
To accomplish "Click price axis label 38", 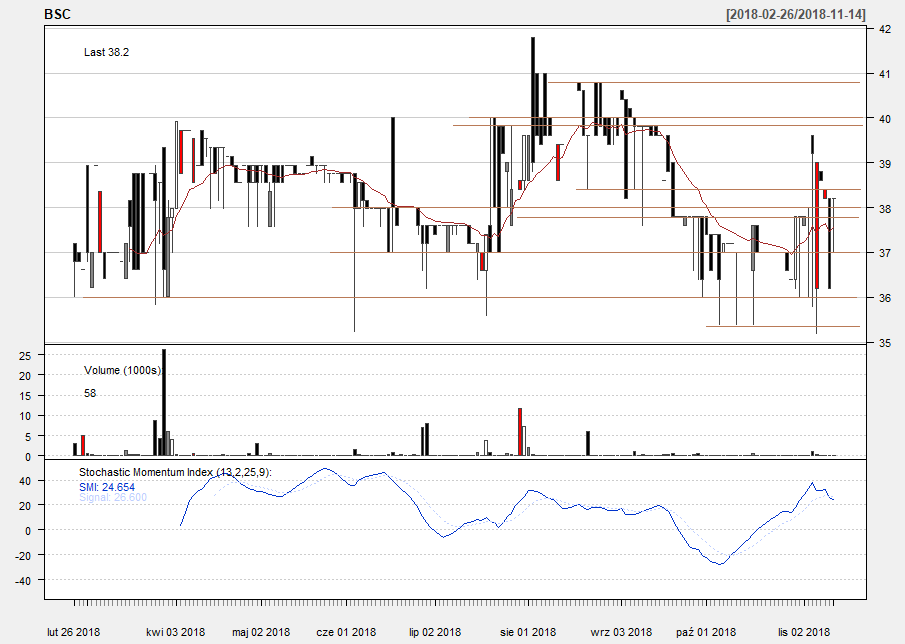I will (x=884, y=208).
